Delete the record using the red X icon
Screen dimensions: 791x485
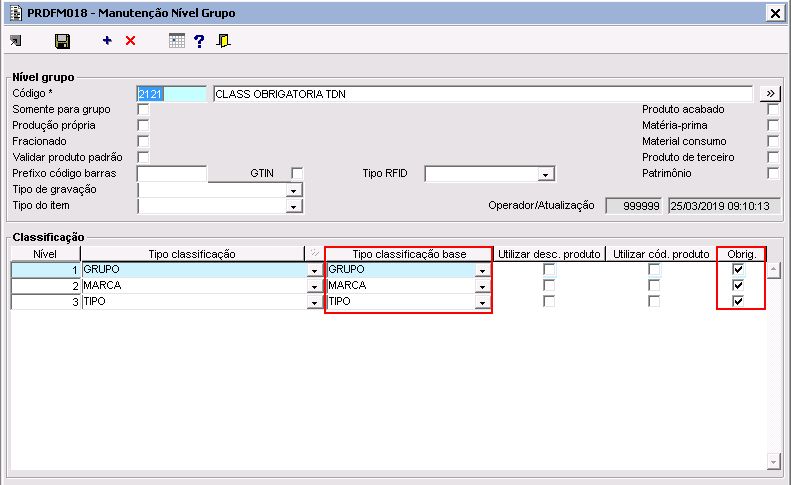coord(130,40)
